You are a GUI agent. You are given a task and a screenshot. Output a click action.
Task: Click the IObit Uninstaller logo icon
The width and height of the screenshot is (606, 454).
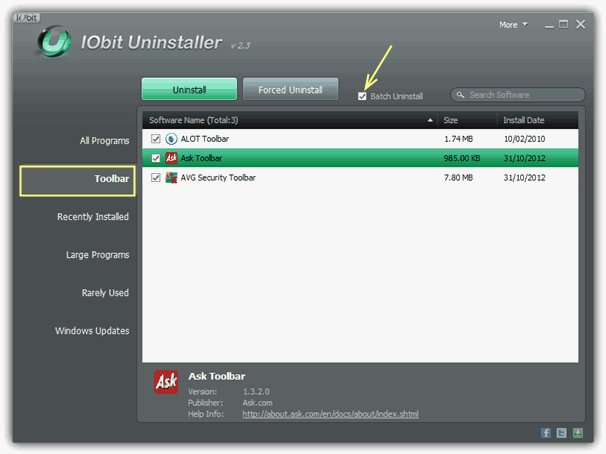coord(54,41)
